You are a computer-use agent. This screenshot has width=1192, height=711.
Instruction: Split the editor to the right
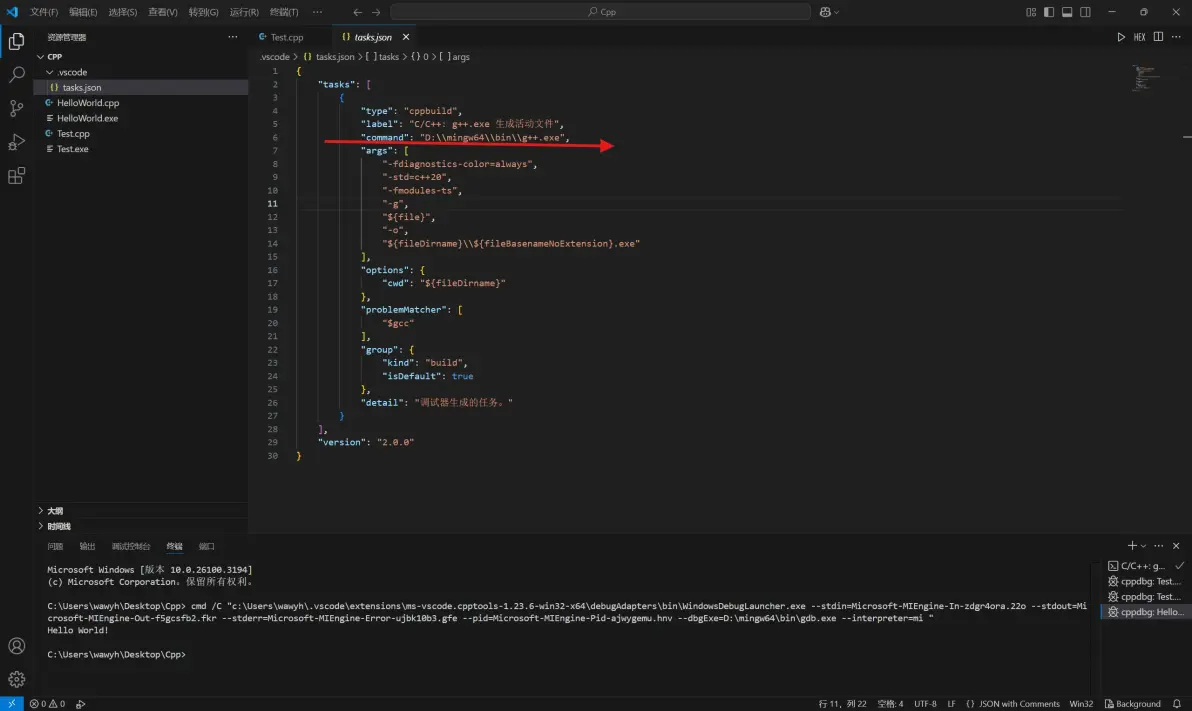[x=1158, y=37]
